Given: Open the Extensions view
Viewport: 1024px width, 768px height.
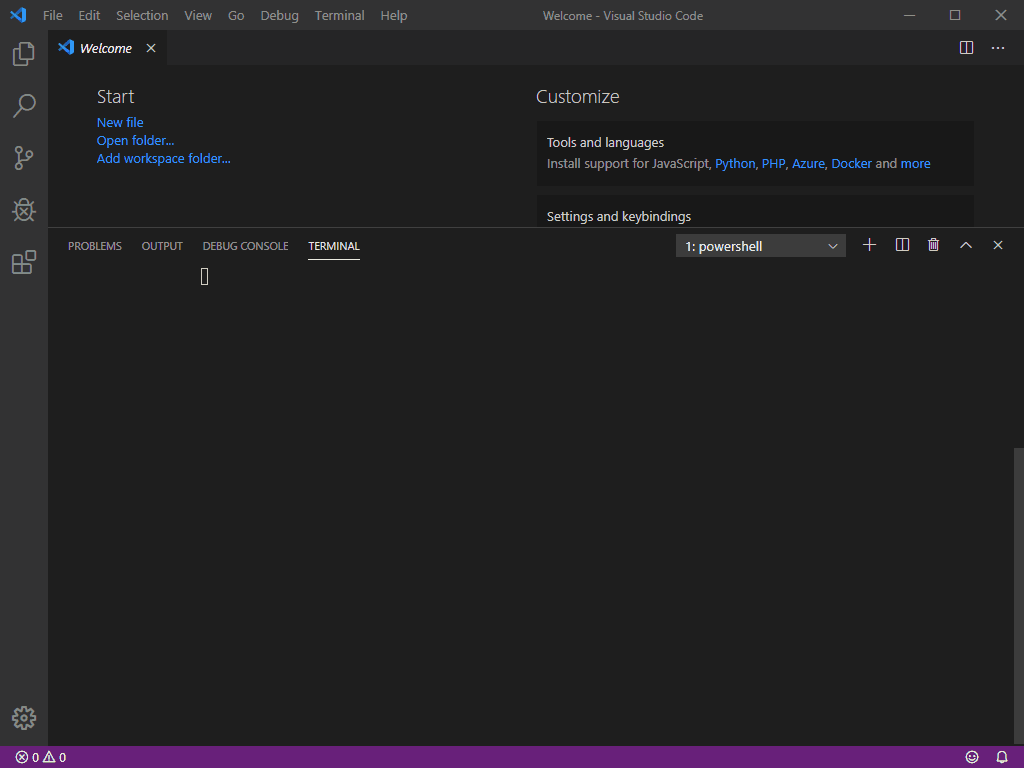Looking at the screenshot, I should pyautogui.click(x=24, y=263).
